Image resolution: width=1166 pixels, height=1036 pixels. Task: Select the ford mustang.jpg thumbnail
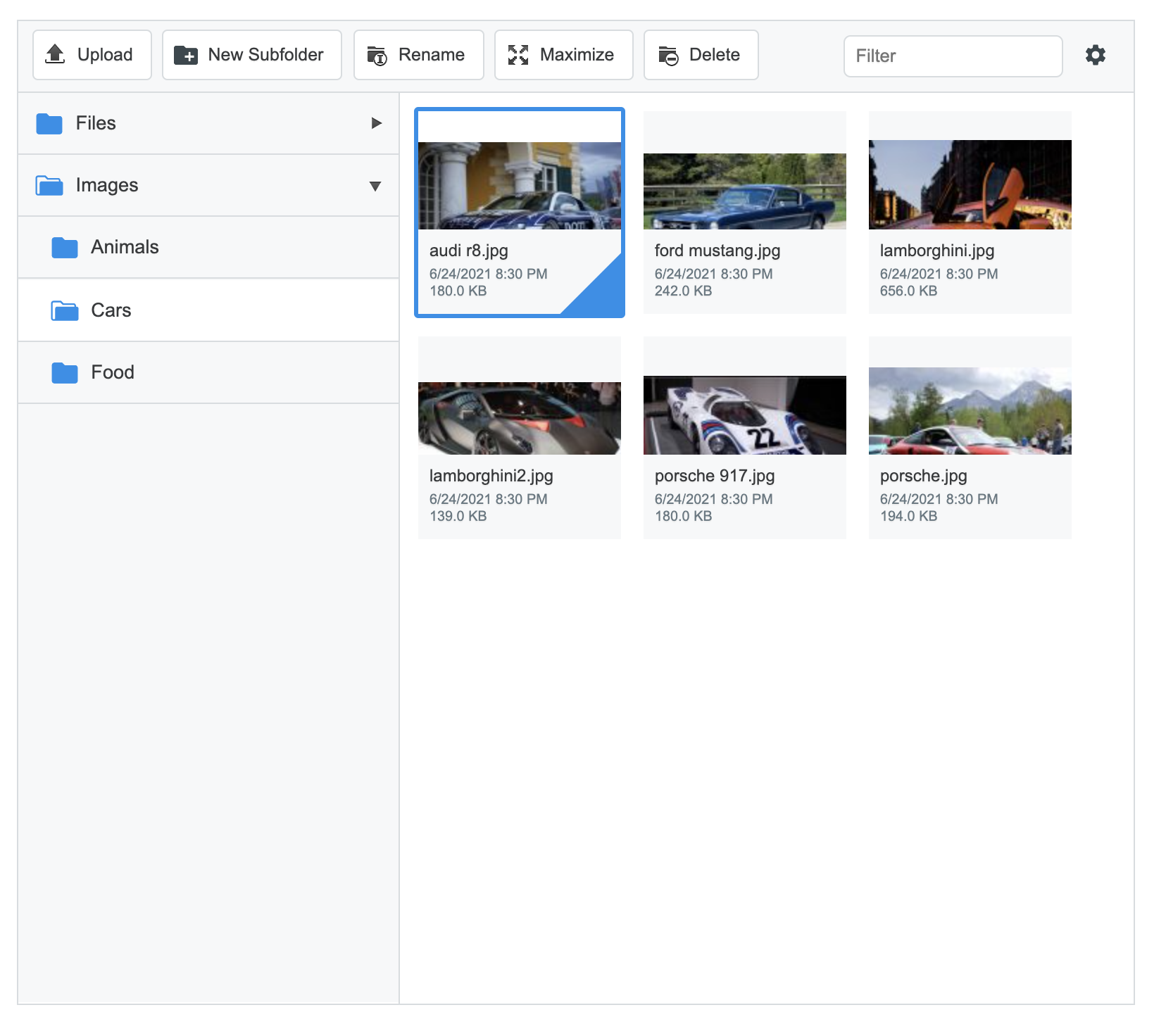[x=744, y=190]
